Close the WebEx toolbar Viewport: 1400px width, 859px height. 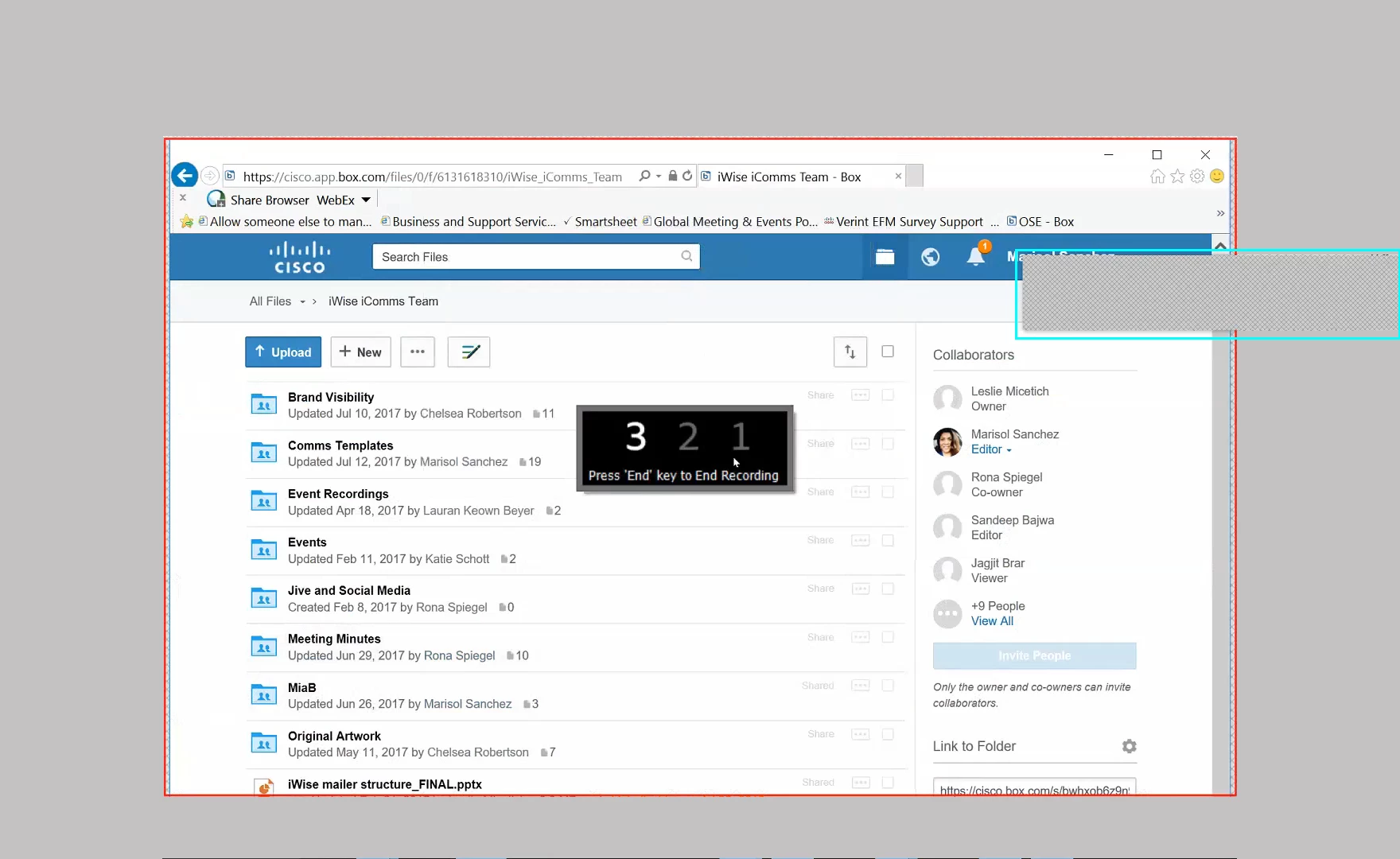click(x=183, y=197)
